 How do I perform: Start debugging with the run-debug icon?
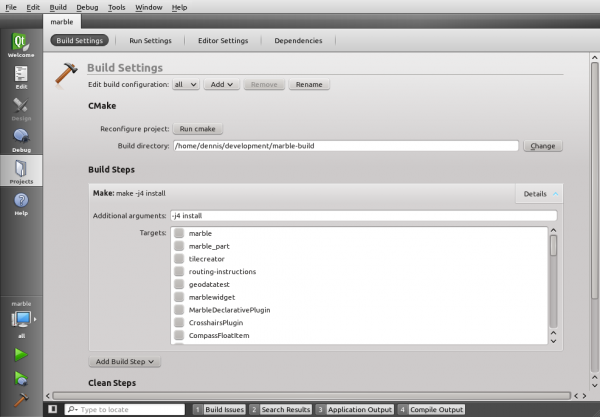[20, 377]
